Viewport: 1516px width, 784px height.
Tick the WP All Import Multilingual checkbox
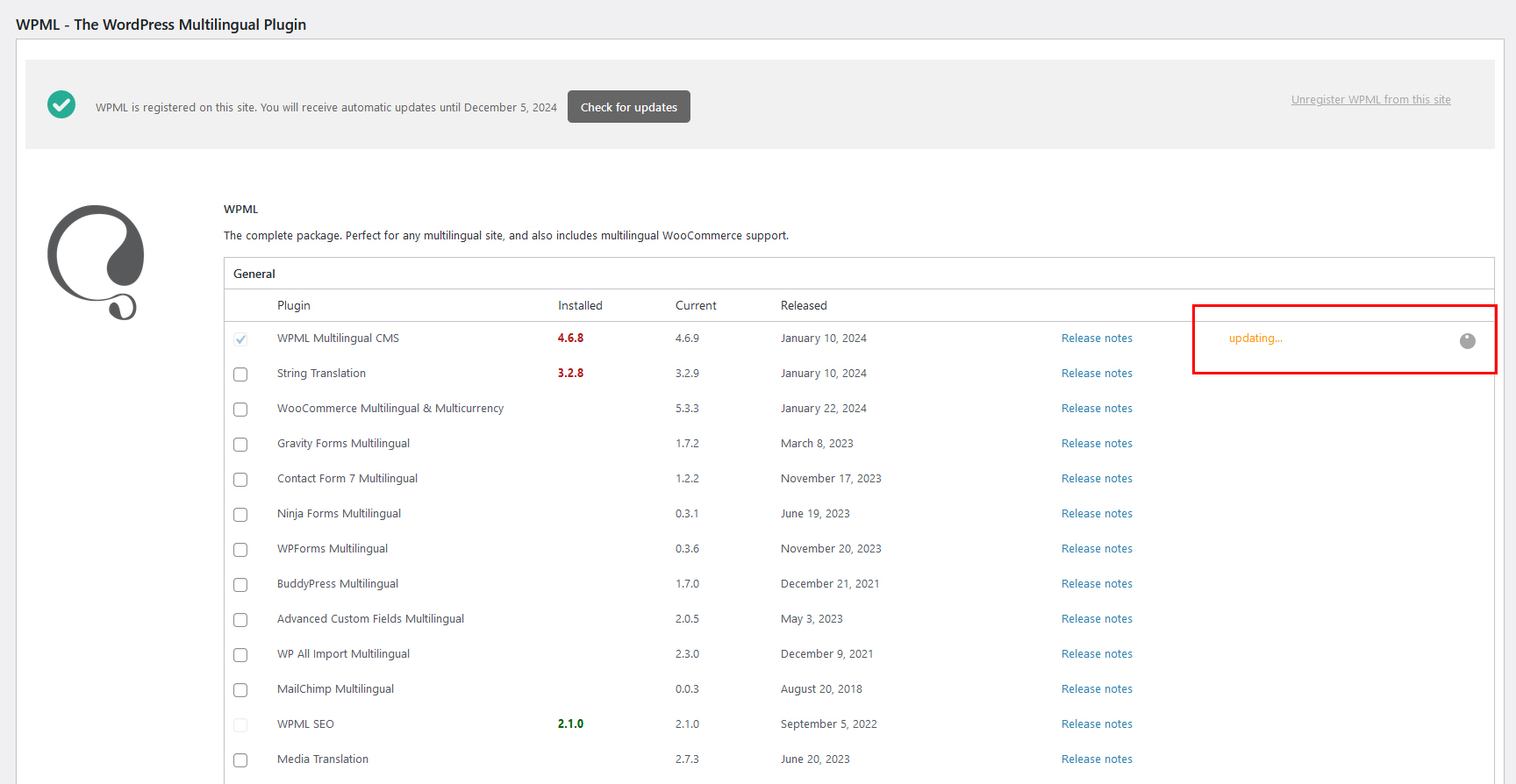click(240, 655)
